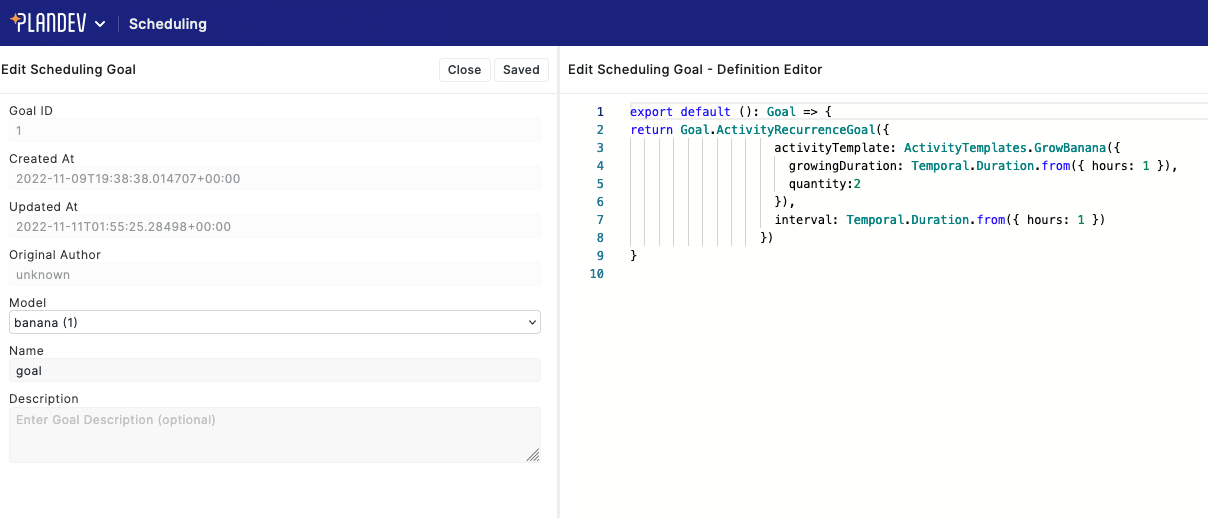
Task: Click the Description field label
Action: point(44,399)
